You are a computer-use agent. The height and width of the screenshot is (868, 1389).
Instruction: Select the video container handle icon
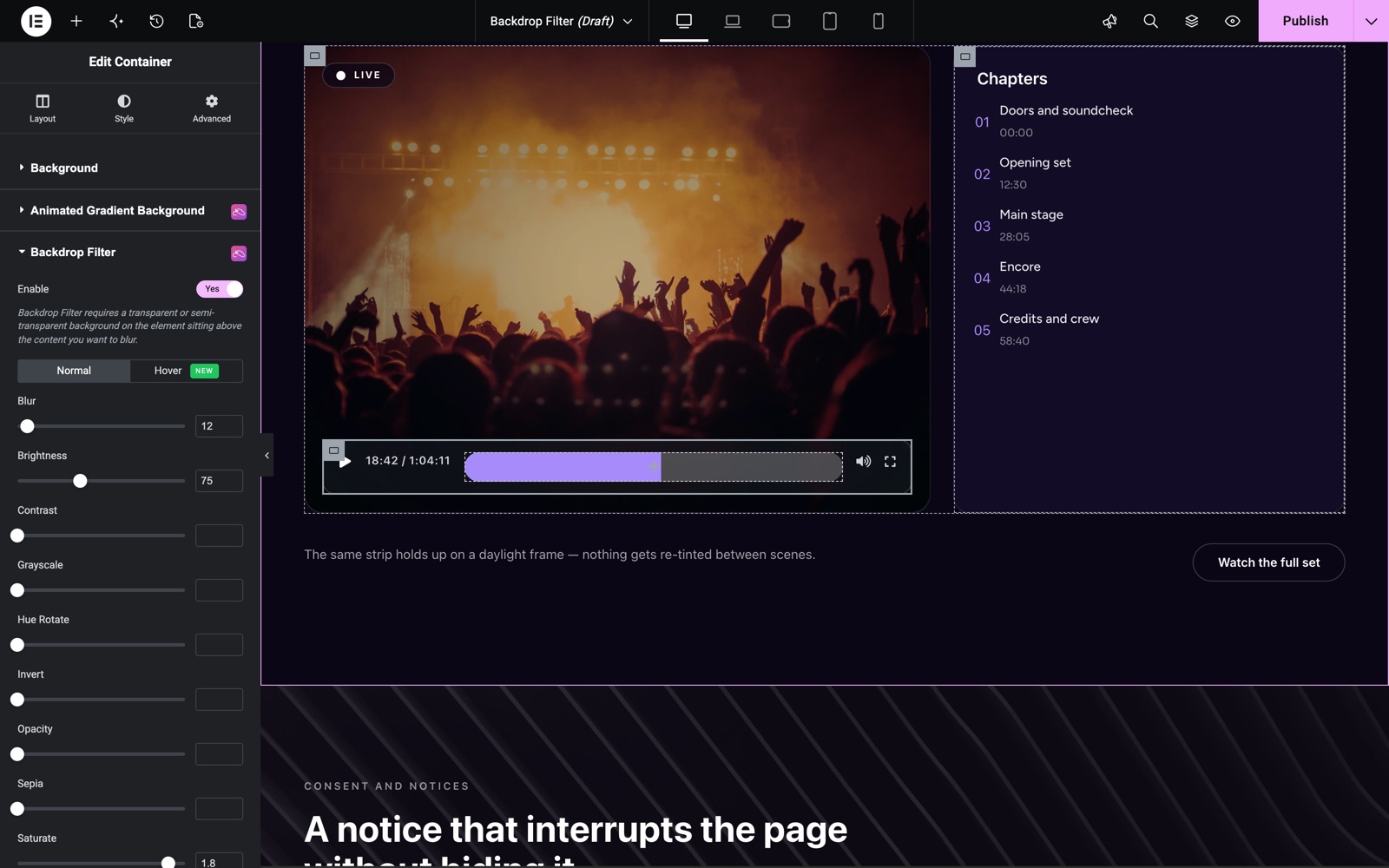[315, 56]
